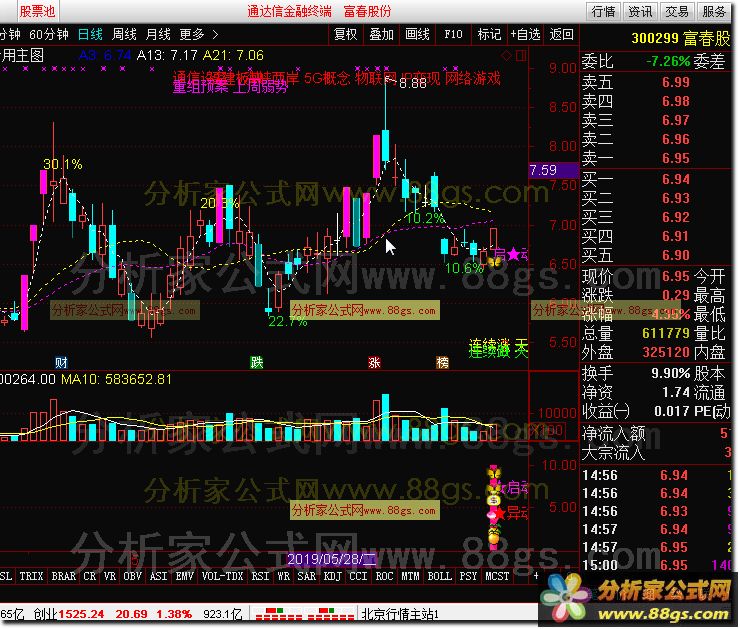Click 买一 price 6.94
This screenshot has width=740, height=629.
pos(675,179)
